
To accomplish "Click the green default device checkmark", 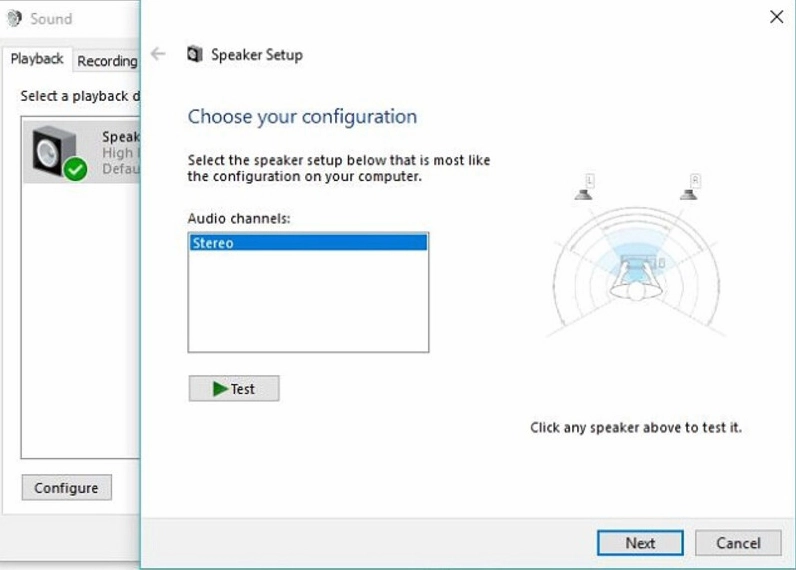I will pyautogui.click(x=75, y=170).
